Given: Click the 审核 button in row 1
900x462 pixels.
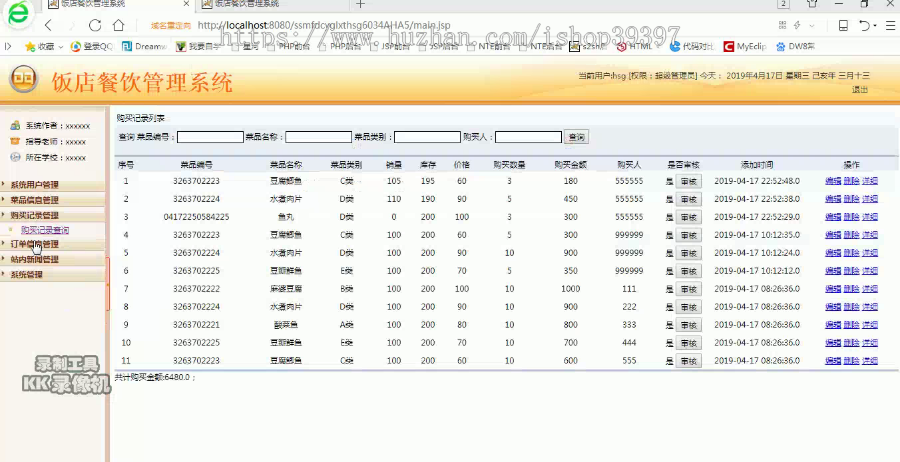Looking at the screenshot, I should pos(688,181).
